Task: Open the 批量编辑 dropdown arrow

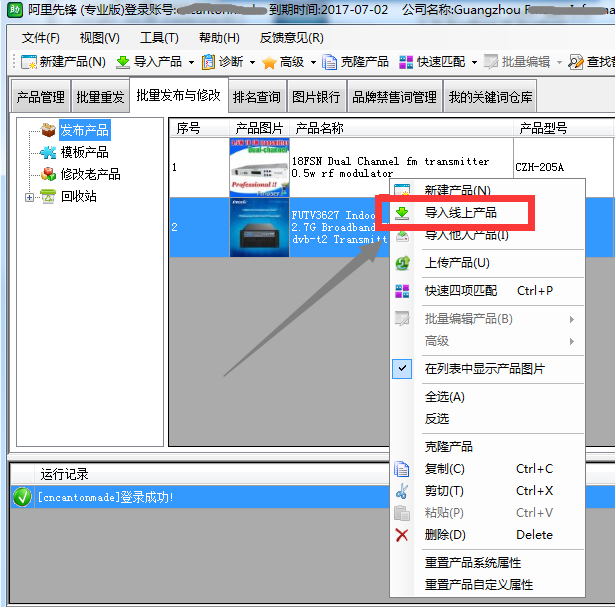Action: tap(559, 62)
